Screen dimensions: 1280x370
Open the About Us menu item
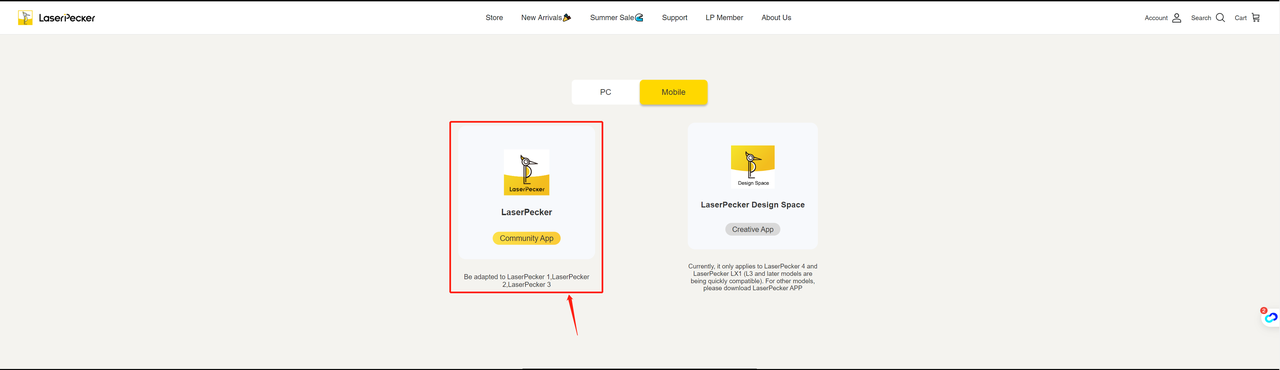tap(776, 18)
